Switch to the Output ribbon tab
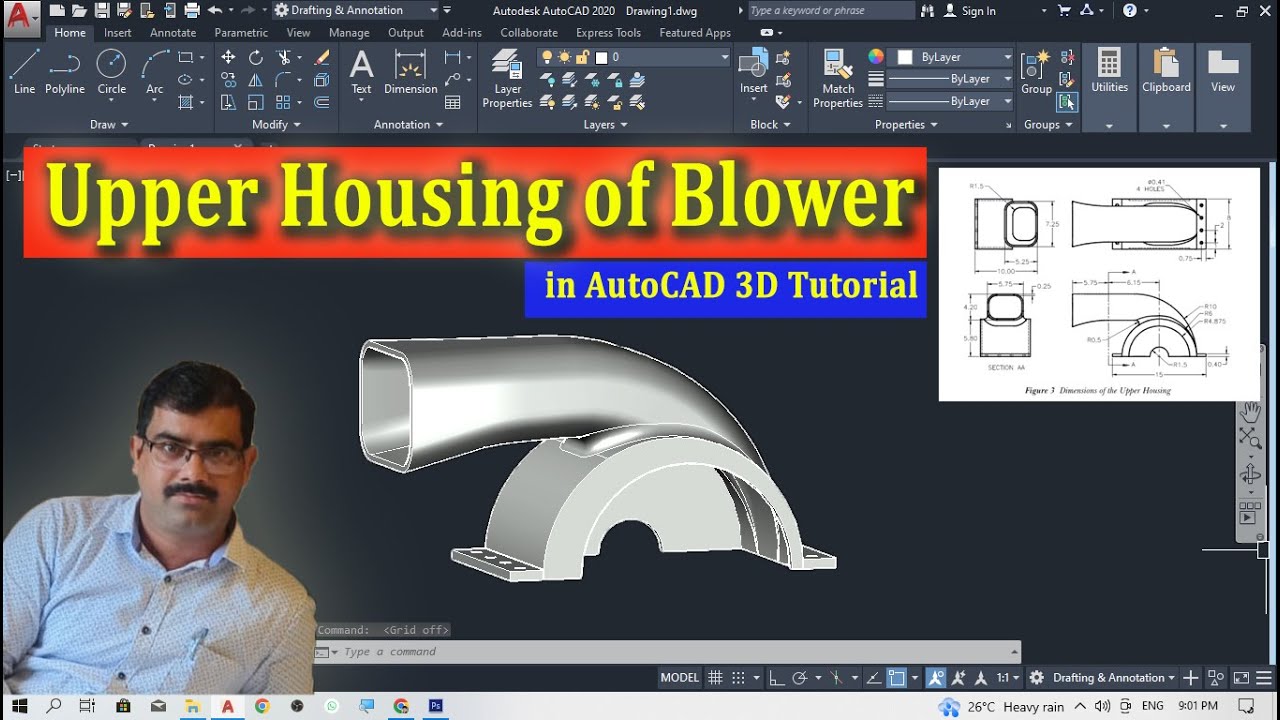Viewport: 1280px width, 720px height. tap(406, 33)
